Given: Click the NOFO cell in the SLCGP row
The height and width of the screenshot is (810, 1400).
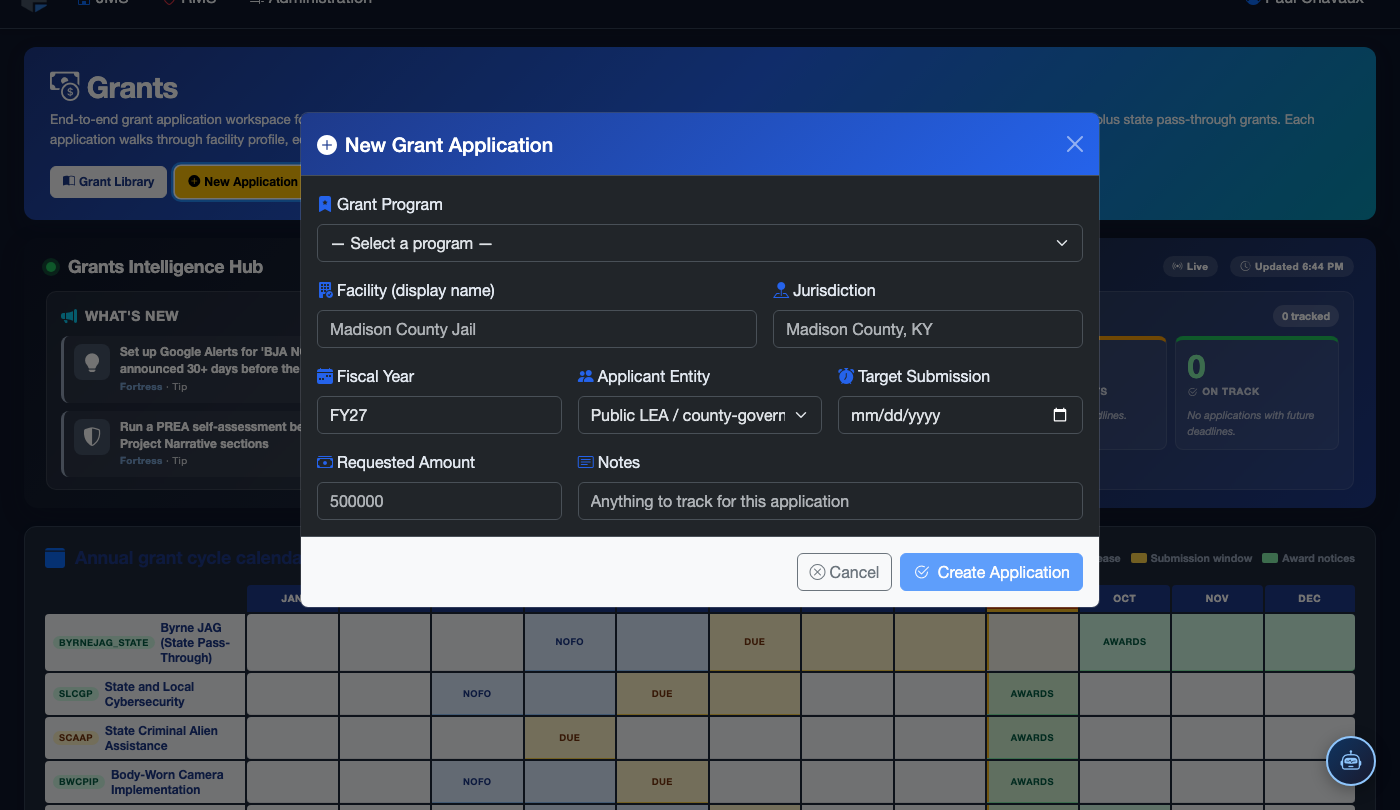Looking at the screenshot, I should coord(477,694).
